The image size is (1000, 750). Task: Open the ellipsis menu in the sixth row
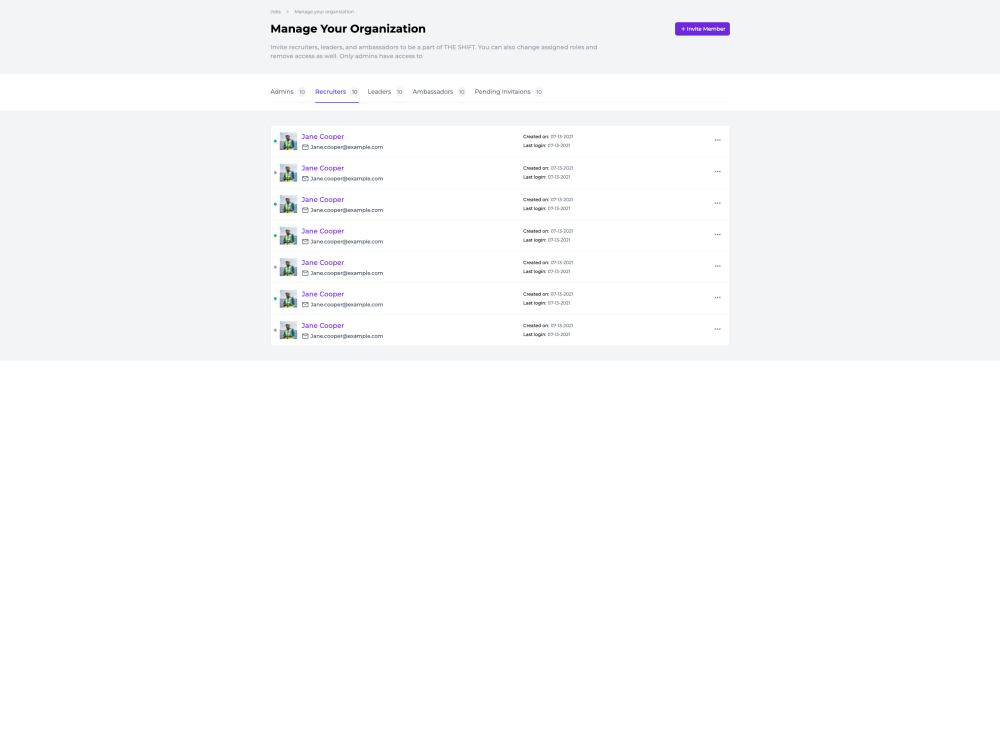pos(717,298)
